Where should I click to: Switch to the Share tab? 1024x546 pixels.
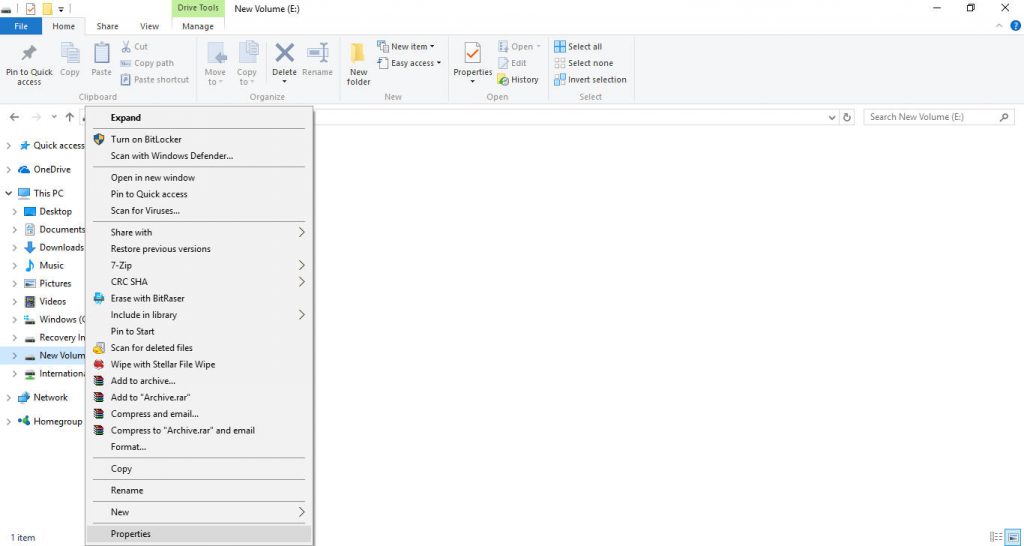pos(107,26)
